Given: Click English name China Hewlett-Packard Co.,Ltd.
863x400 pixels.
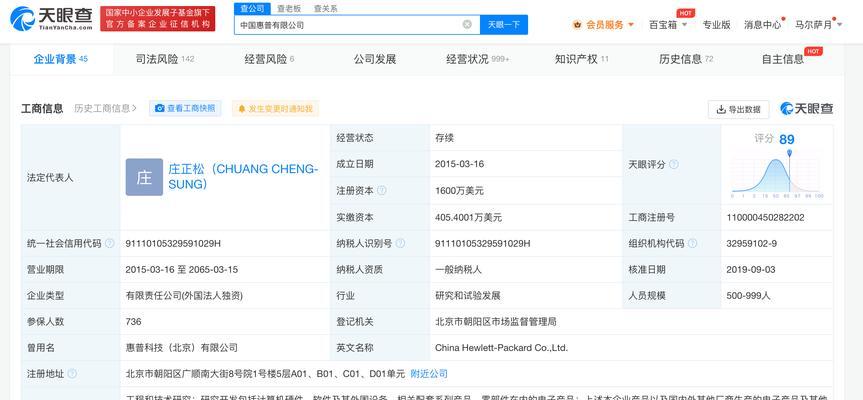Looking at the screenshot, I should (501, 348).
